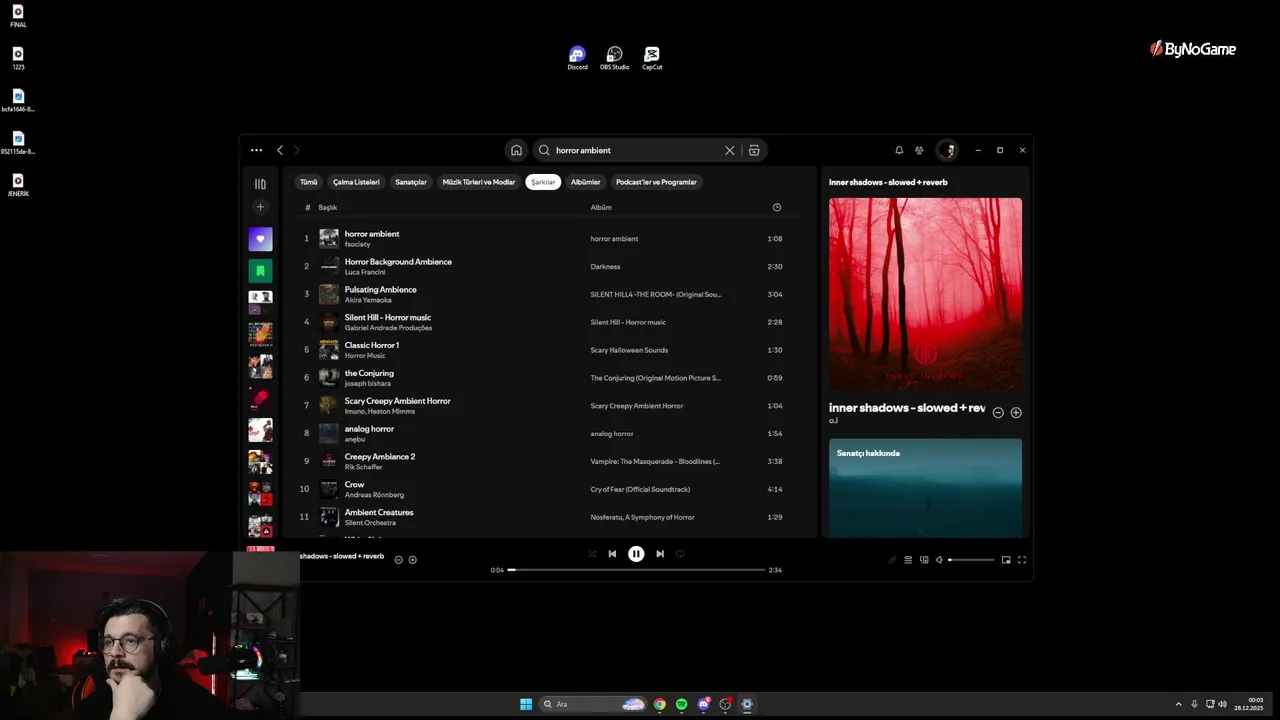Open Chrome from the taskbar
1280x720 pixels.
click(660, 704)
